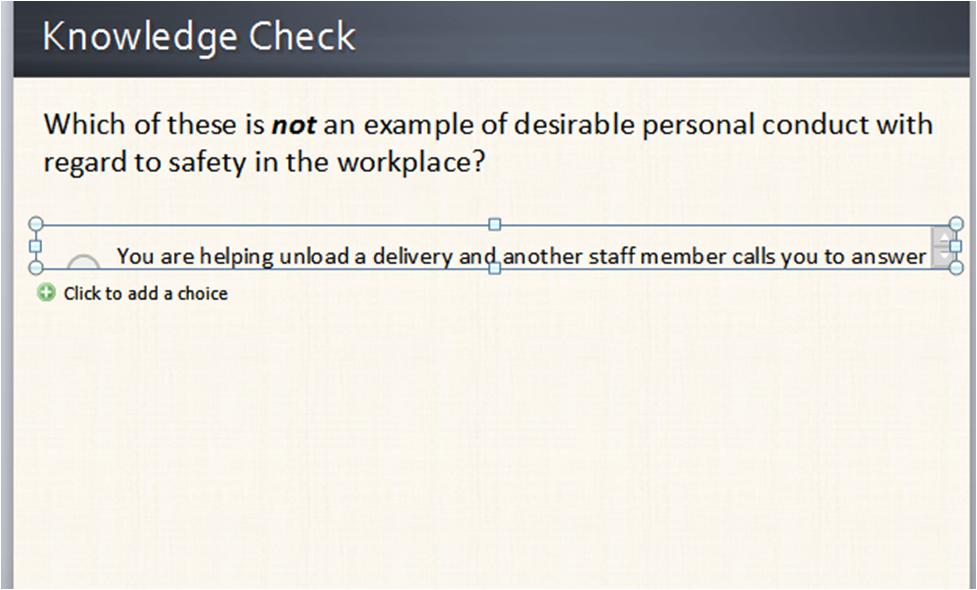Click the empty slide area below the choices

492,442
